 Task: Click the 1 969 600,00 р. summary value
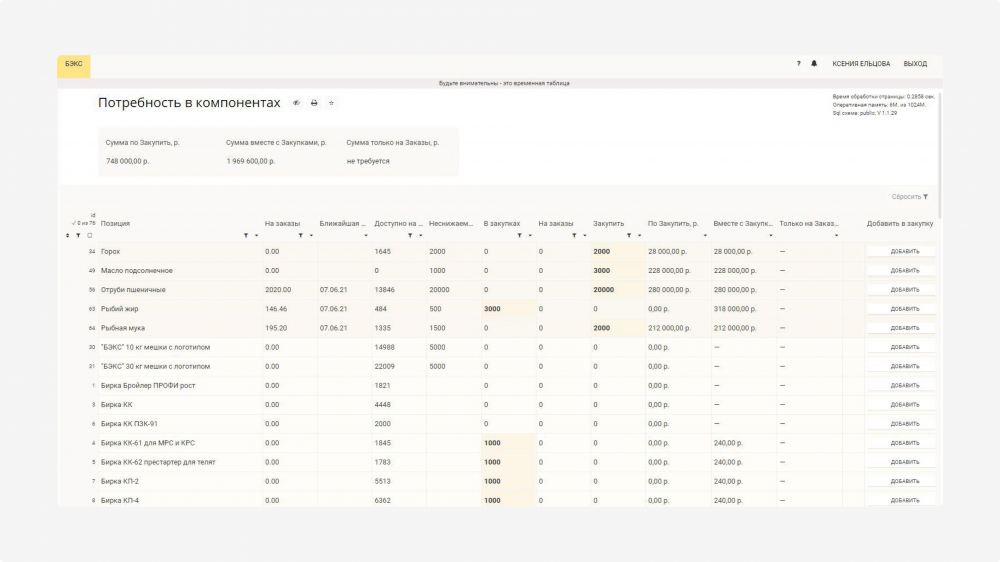251,161
